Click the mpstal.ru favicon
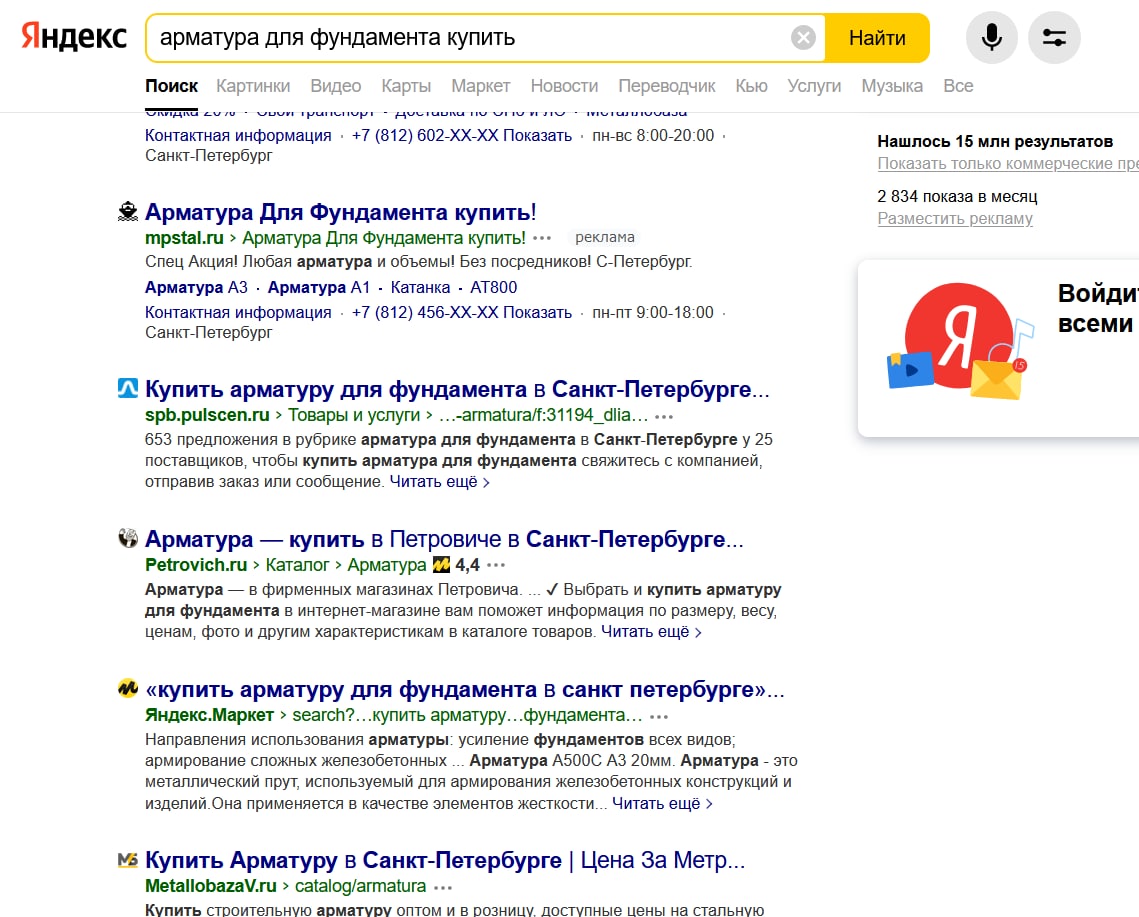 (128, 211)
